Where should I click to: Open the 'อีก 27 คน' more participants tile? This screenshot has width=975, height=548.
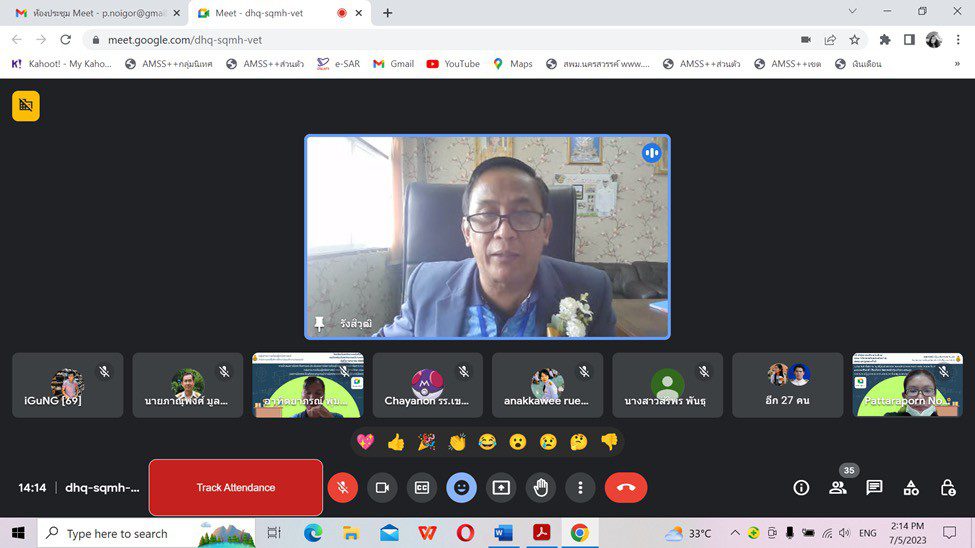tap(787, 385)
